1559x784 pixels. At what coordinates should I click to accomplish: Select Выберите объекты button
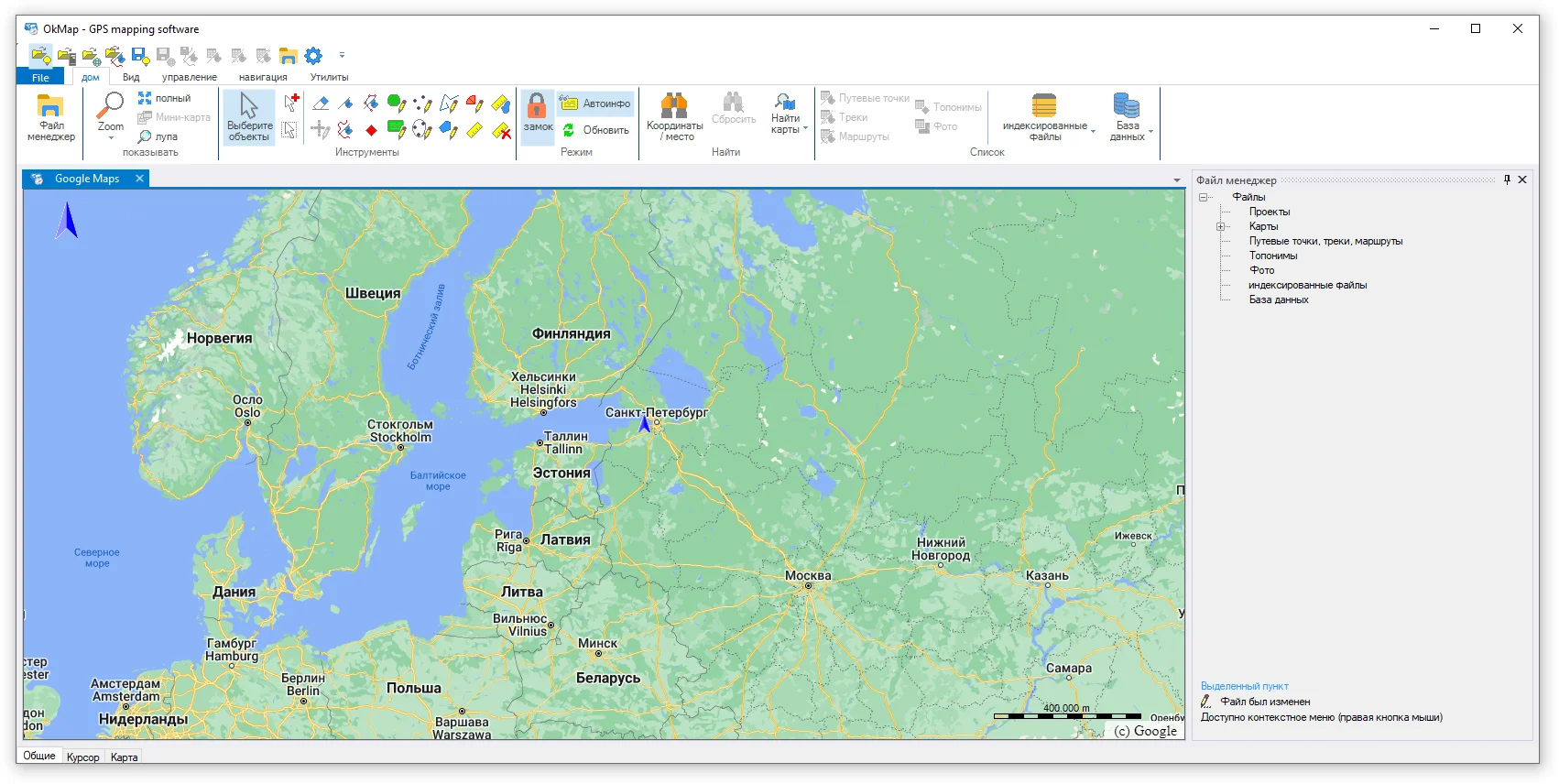click(x=249, y=116)
